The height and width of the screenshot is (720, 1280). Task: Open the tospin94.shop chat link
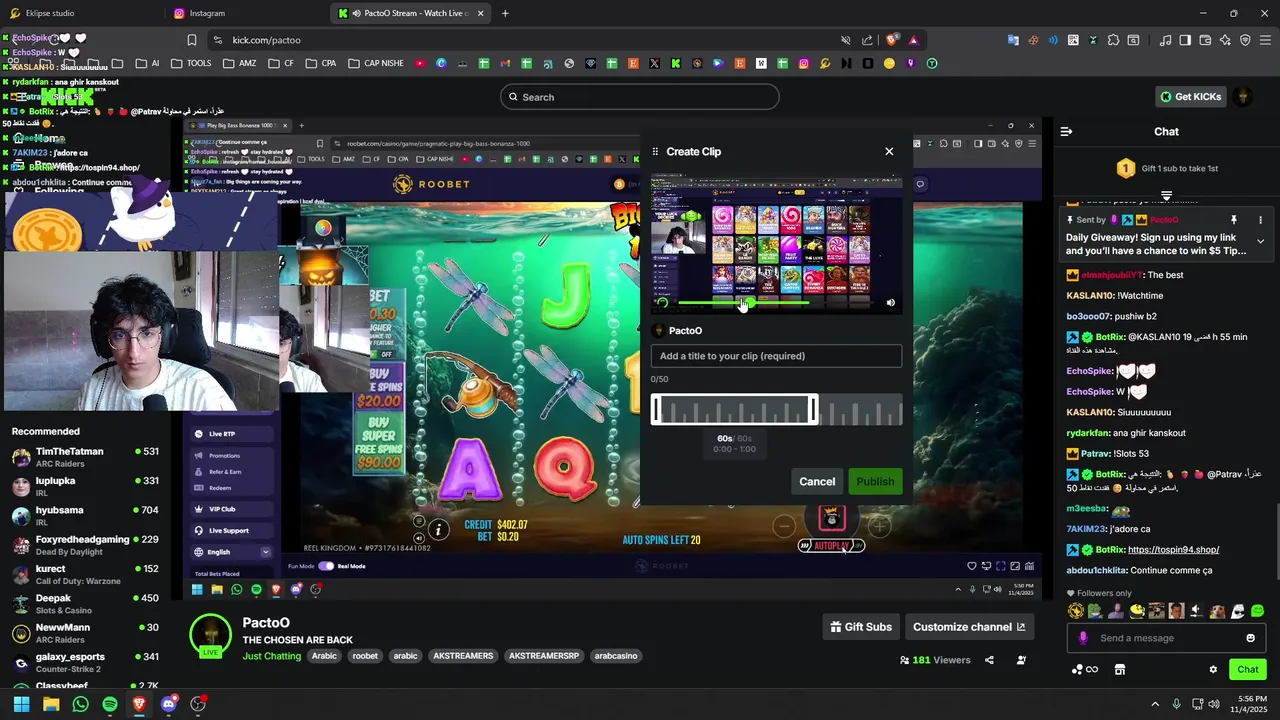pyautogui.click(x=1173, y=549)
